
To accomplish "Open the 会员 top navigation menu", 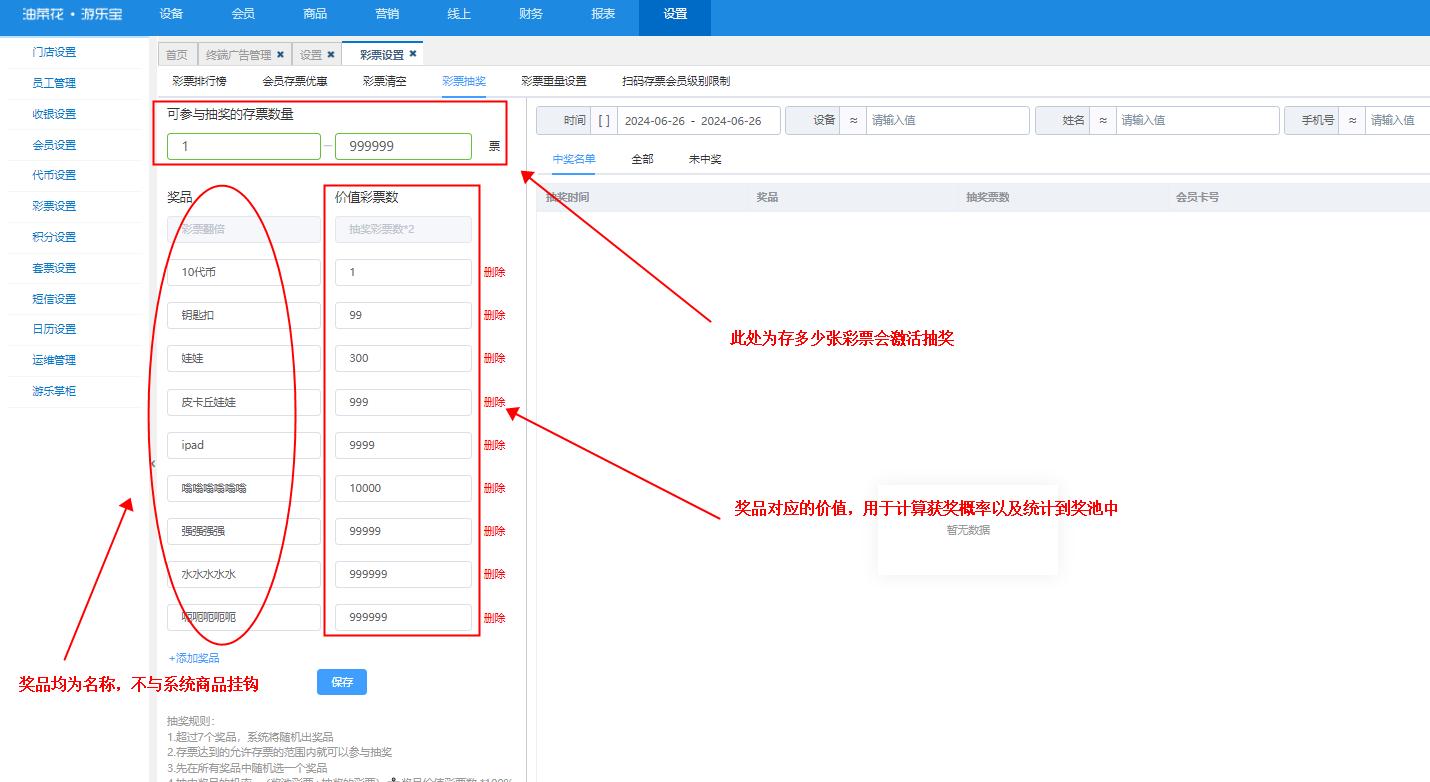I will (x=243, y=14).
